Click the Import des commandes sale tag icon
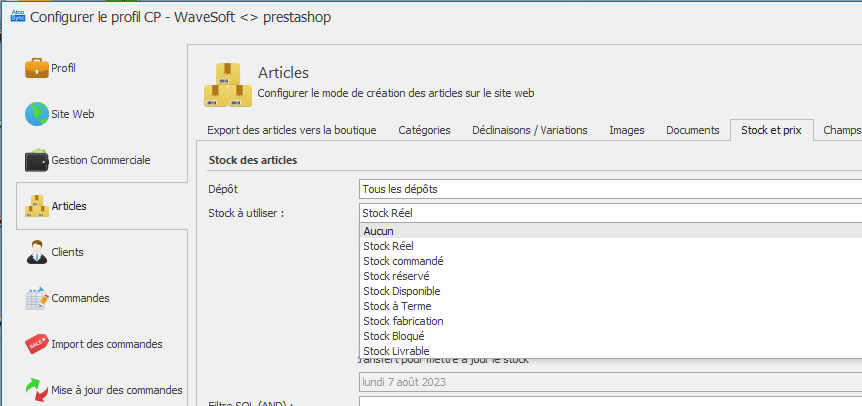The width and height of the screenshot is (862, 406). click(37, 344)
